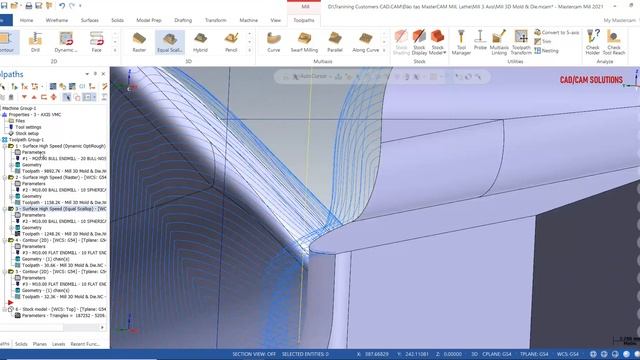Image resolution: width=640 pixels, height=360 pixels.
Task: Open the Levels manager tab at bottom
Action: 59,344
